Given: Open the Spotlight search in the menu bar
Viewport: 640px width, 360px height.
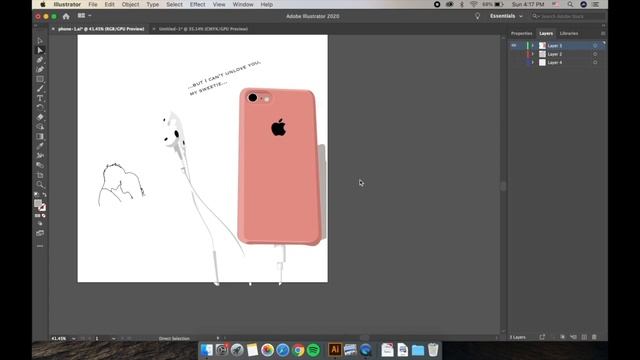Looking at the screenshot, I should [x=570, y=4].
